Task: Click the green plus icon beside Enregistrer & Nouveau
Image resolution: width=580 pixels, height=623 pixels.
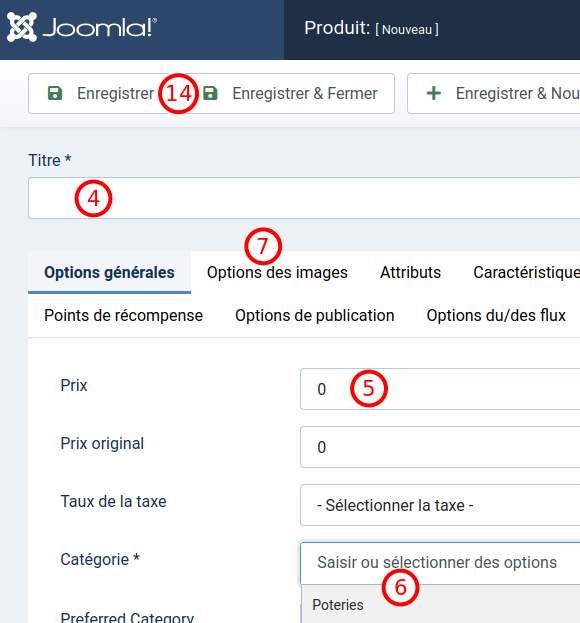Action: (434, 93)
